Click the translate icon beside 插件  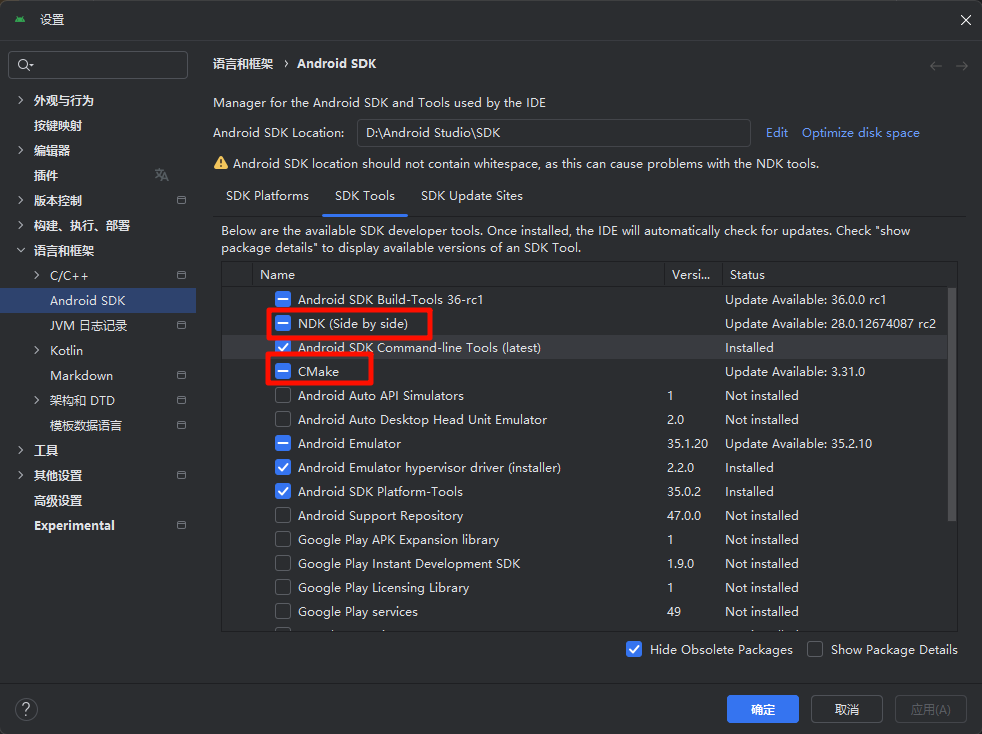tap(161, 175)
